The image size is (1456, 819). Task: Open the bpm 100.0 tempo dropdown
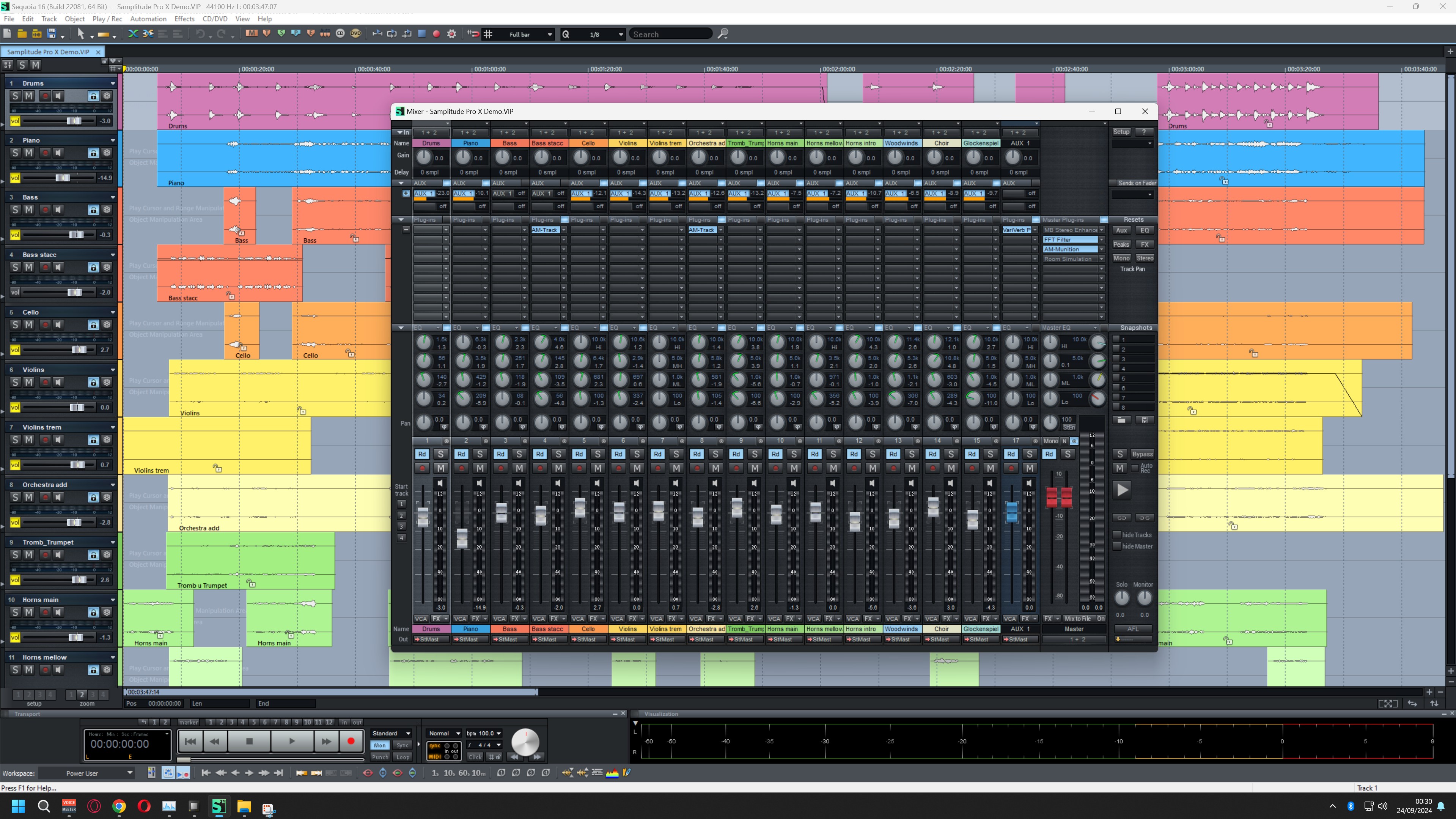click(x=484, y=733)
